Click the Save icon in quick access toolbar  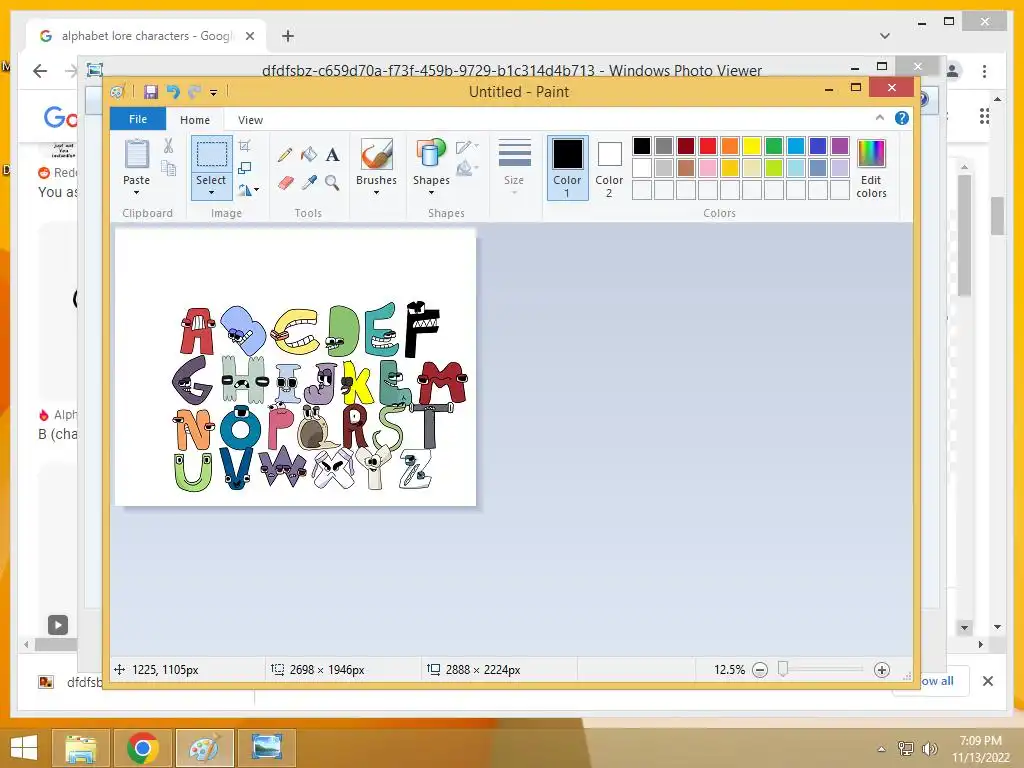tap(151, 91)
